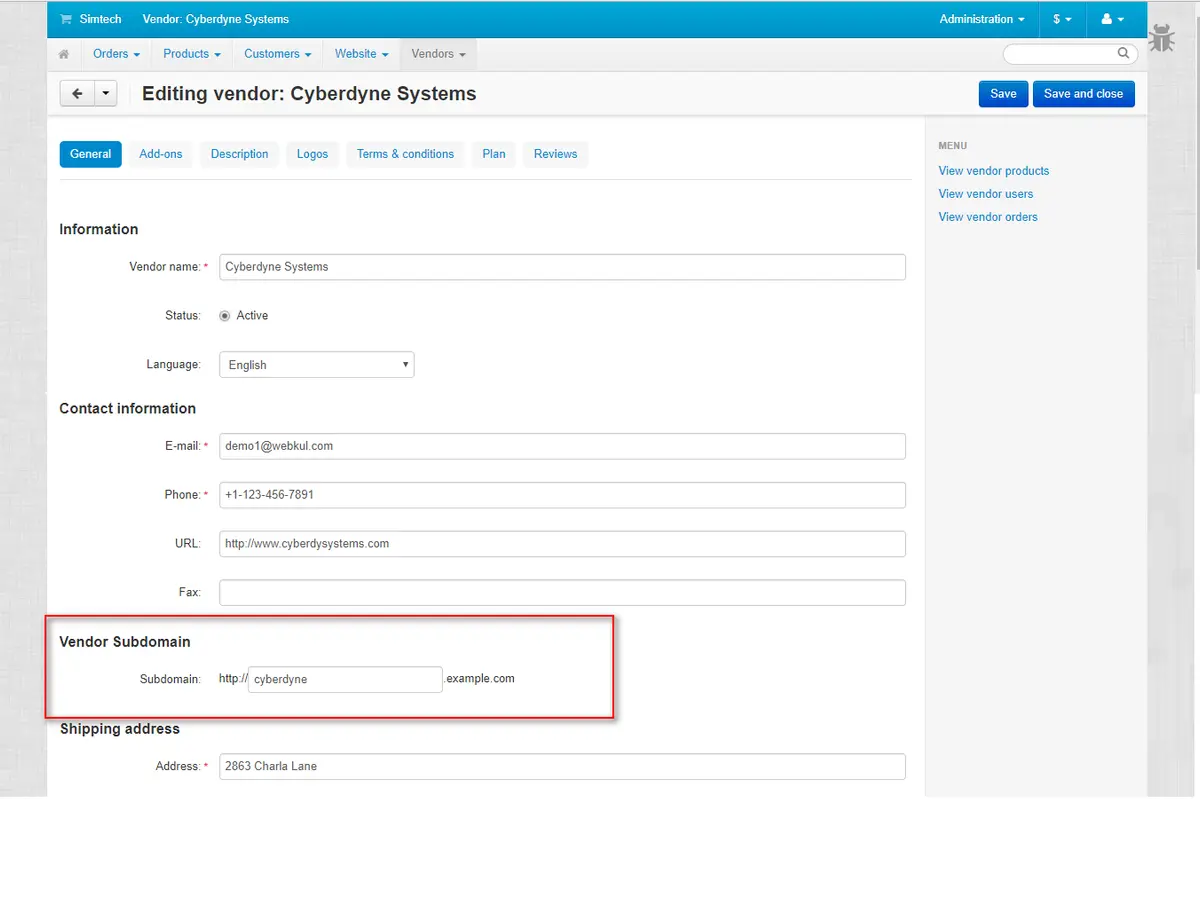The image size is (1200, 905).
Task: Click the search magnifier icon
Action: point(1123,54)
